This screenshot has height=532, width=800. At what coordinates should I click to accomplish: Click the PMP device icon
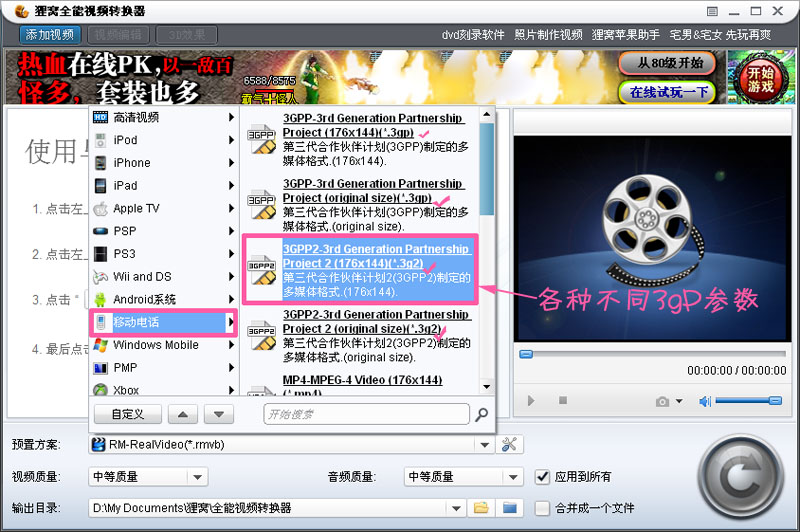[x=101, y=368]
